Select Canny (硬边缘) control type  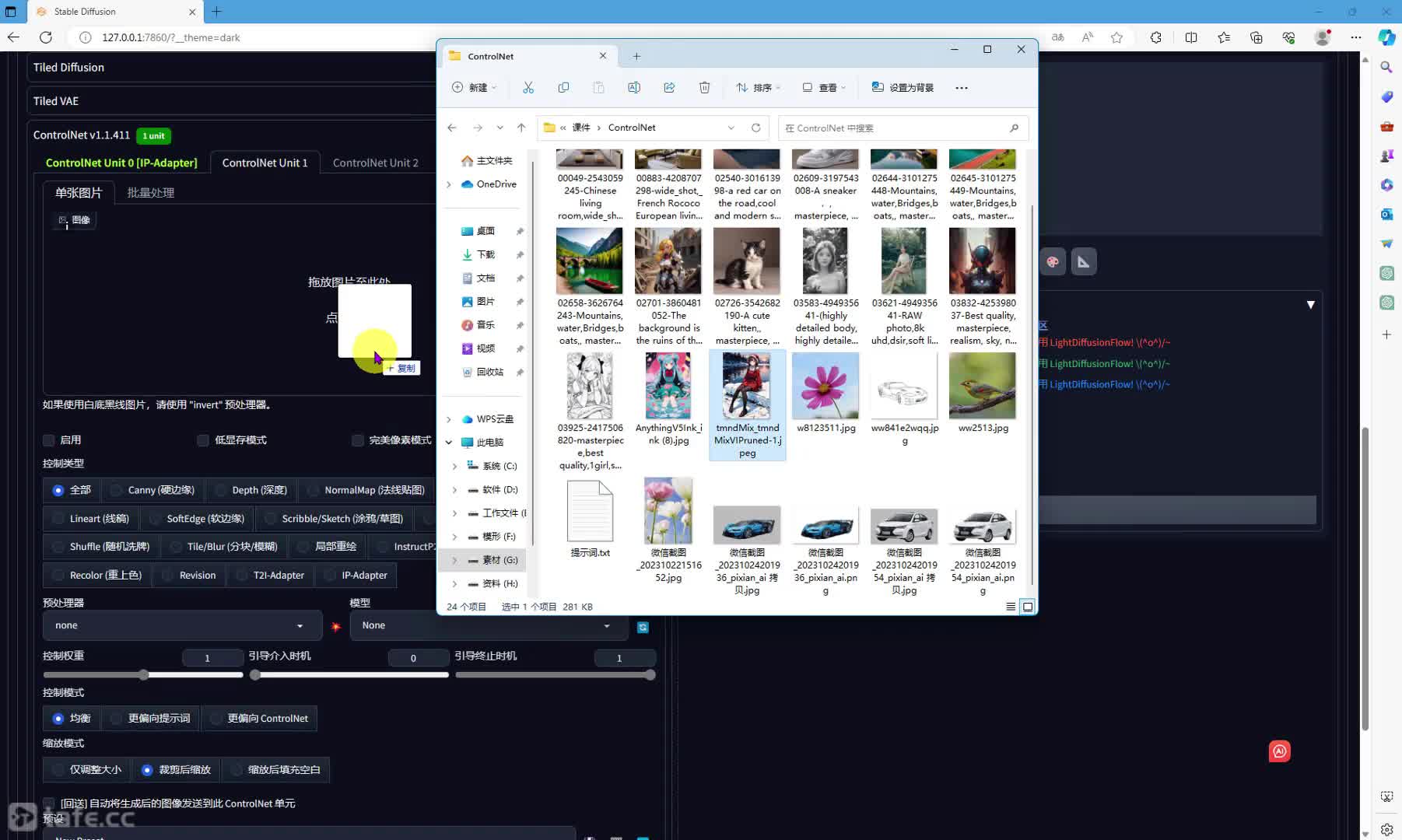[152, 490]
